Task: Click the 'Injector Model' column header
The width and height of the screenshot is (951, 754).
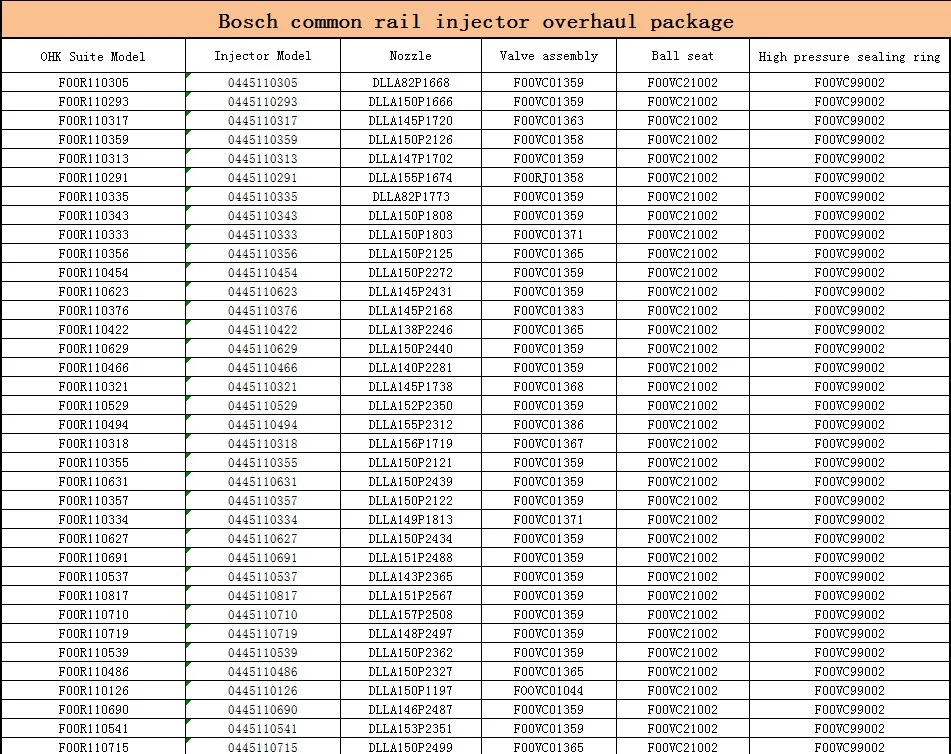Action: 263,56
